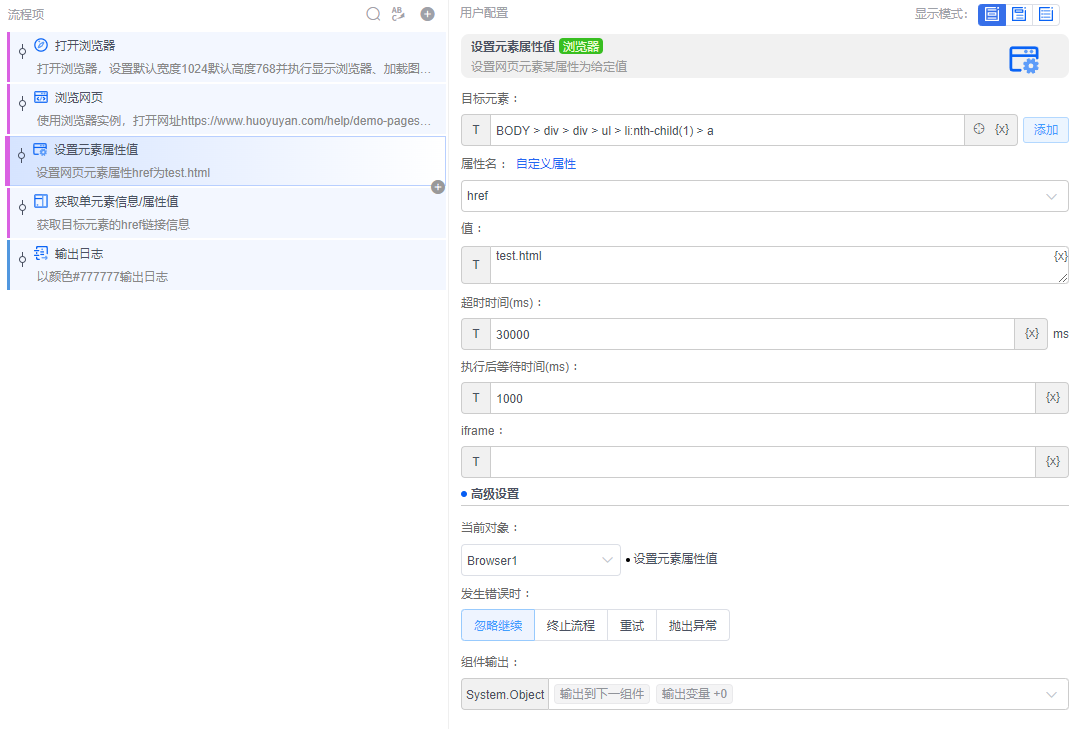Screen dimensions: 1080x729
Task: Click the add step plus icon in the 流程项 header
Action: (x=427, y=14)
